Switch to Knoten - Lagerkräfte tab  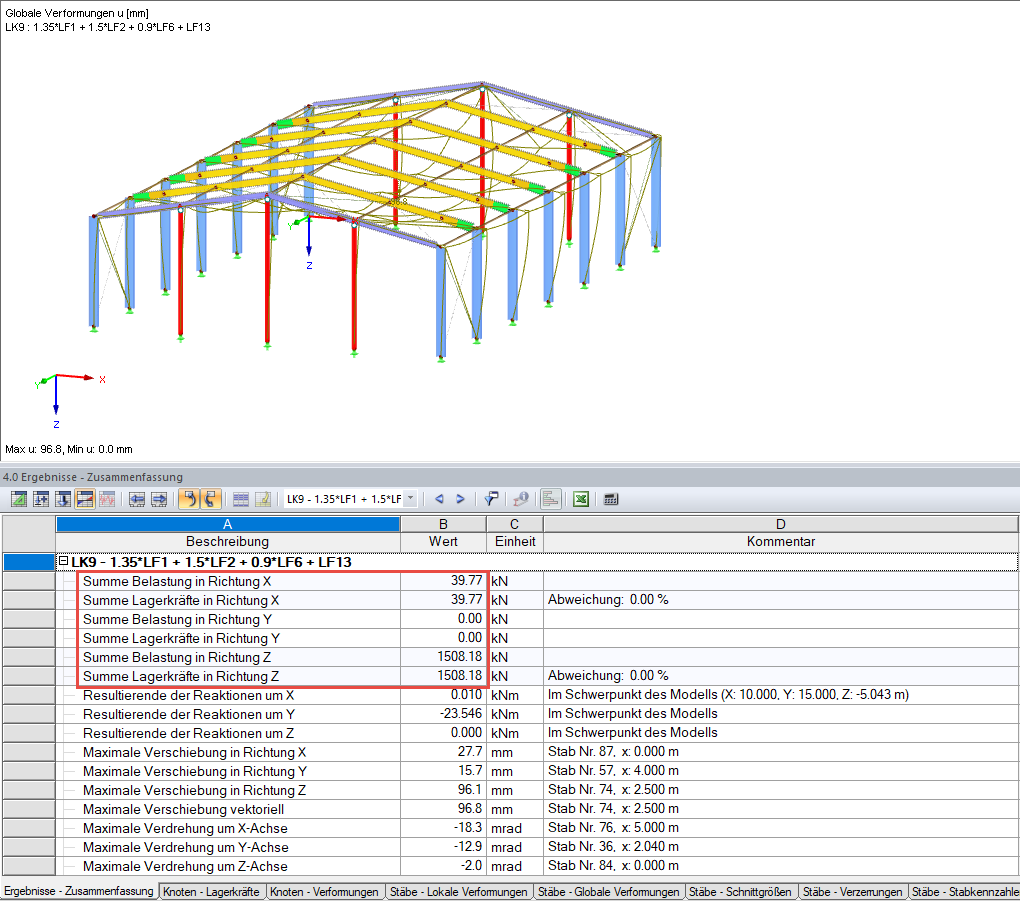[211, 892]
